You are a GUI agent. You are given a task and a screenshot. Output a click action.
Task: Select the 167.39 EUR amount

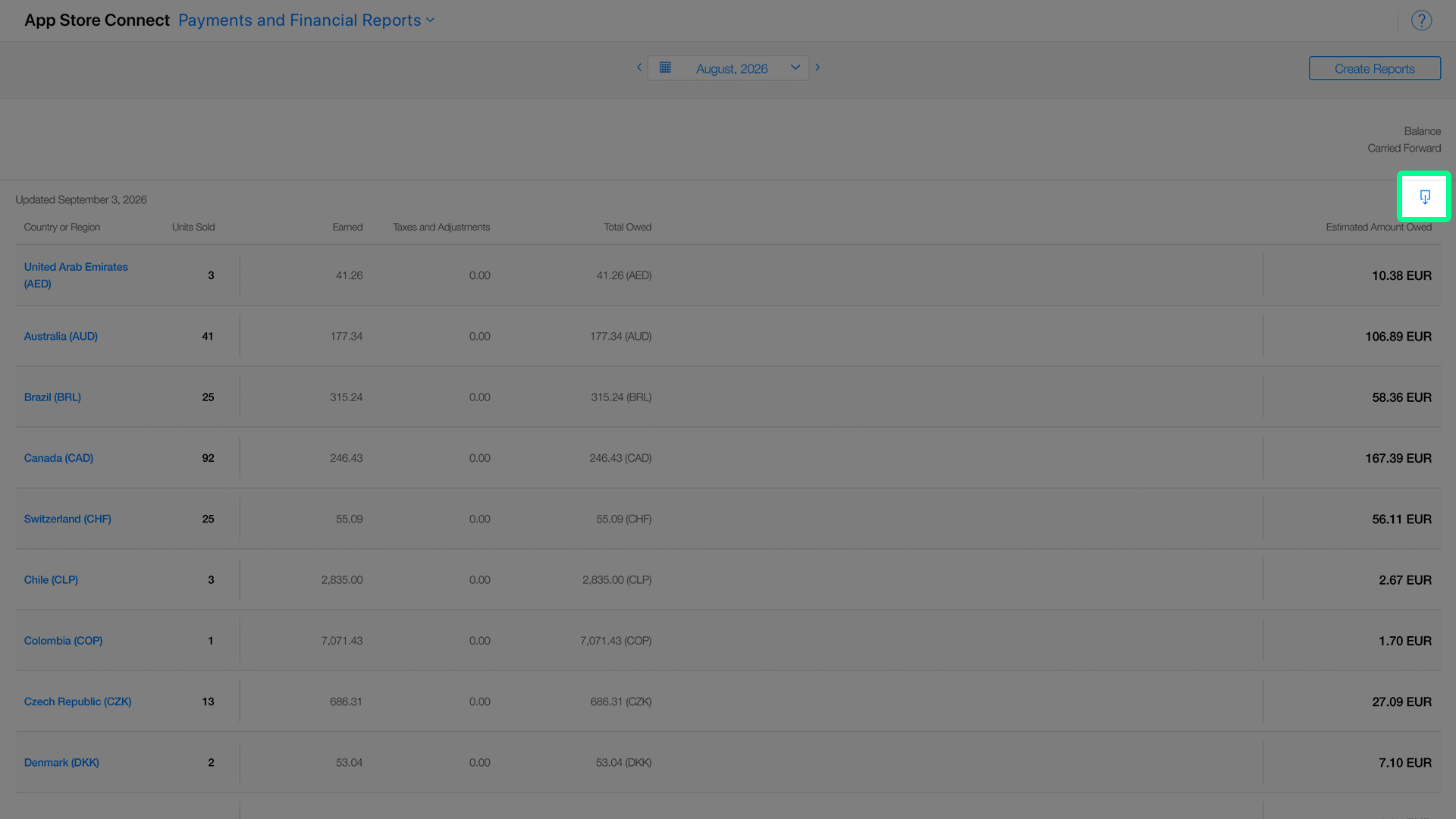click(x=1398, y=459)
